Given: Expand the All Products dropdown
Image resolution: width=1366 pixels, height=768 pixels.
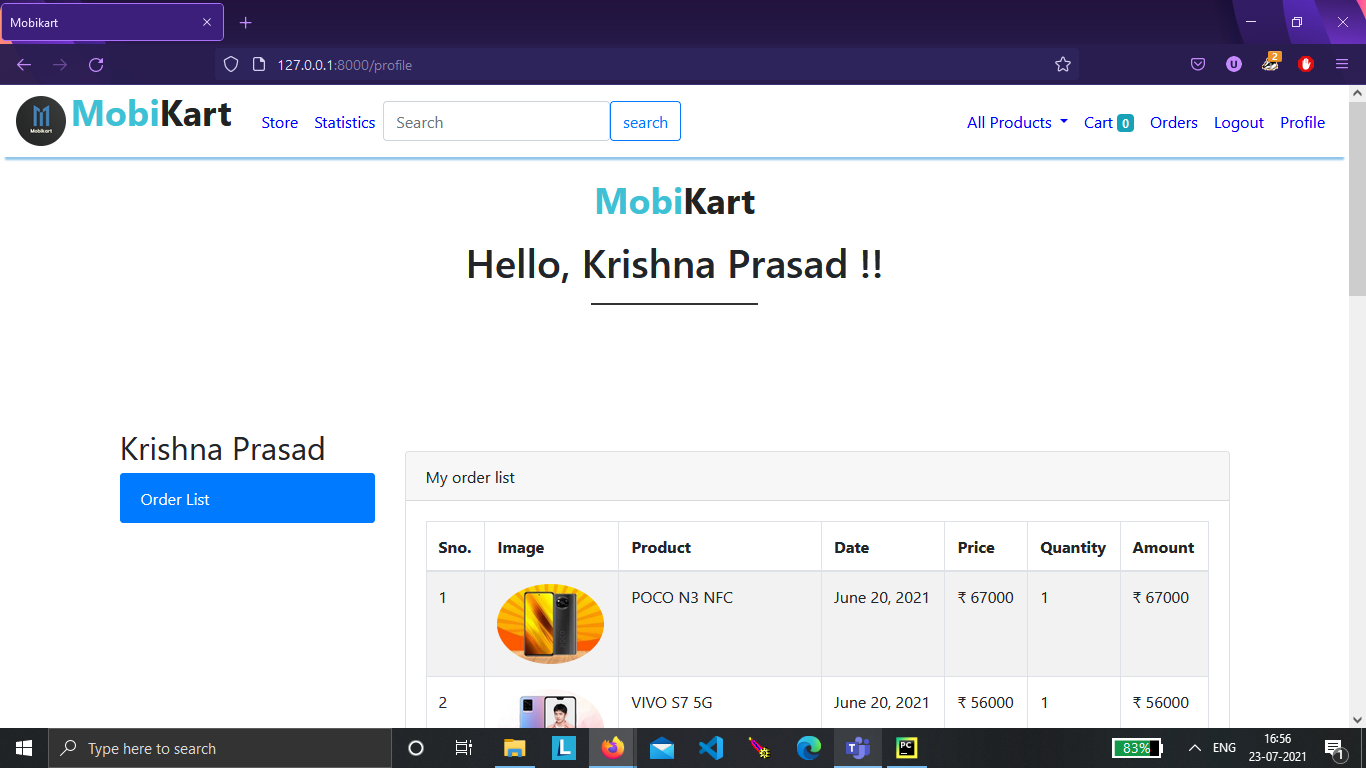Looking at the screenshot, I should (1017, 122).
